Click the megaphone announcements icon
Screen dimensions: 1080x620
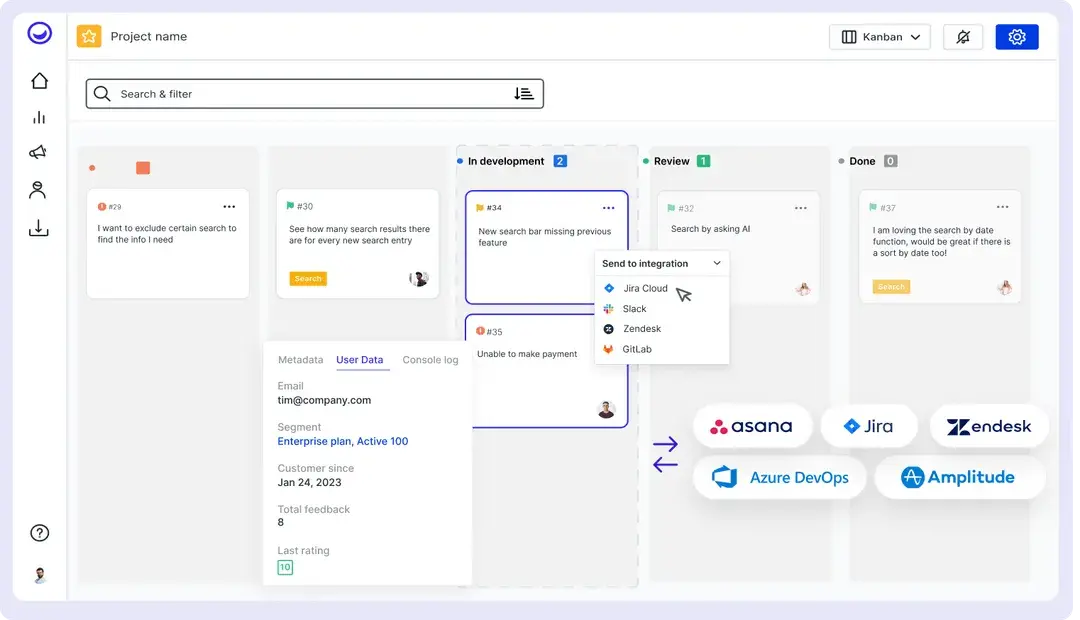click(39, 153)
